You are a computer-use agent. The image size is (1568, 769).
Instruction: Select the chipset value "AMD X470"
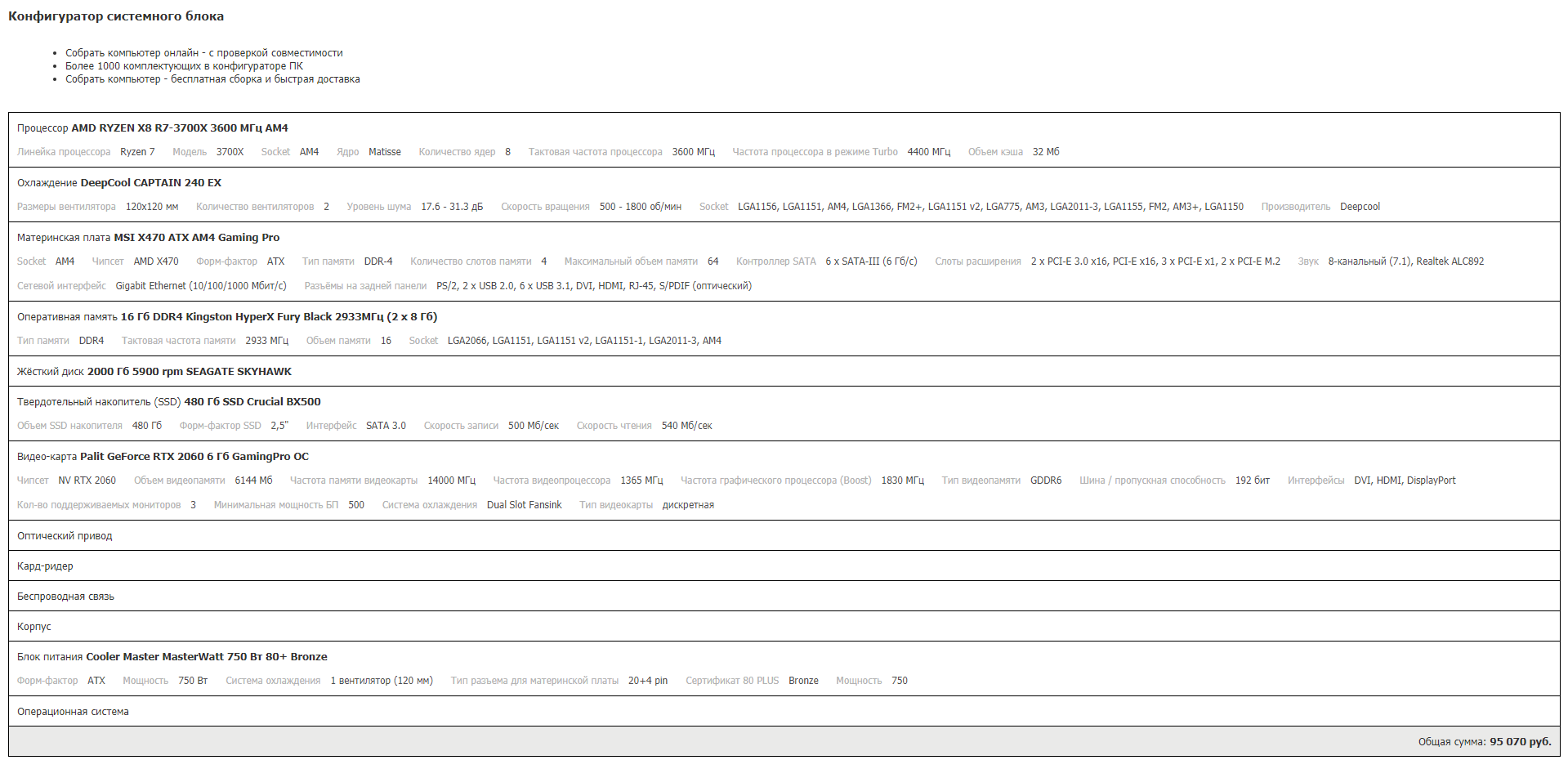pyautogui.click(x=156, y=262)
